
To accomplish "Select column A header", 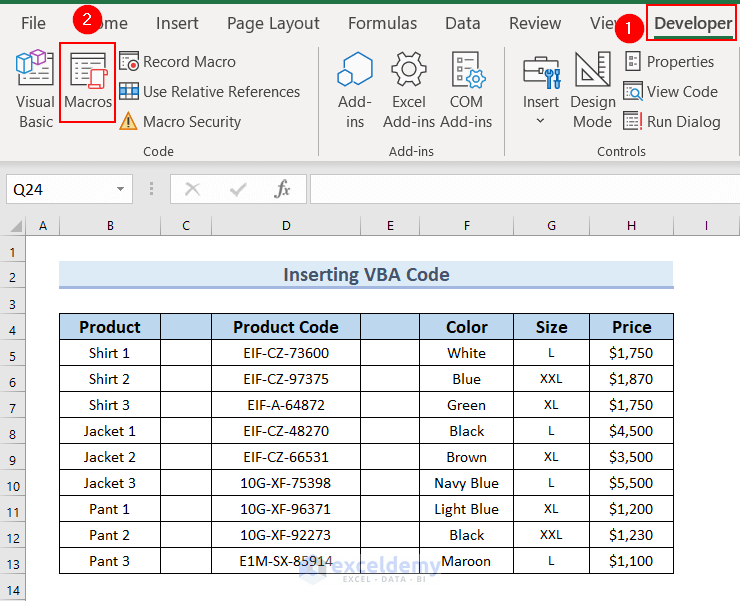I will coord(43,226).
